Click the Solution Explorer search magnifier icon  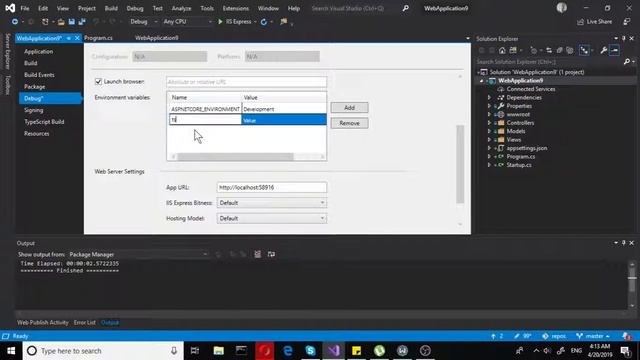point(627,62)
